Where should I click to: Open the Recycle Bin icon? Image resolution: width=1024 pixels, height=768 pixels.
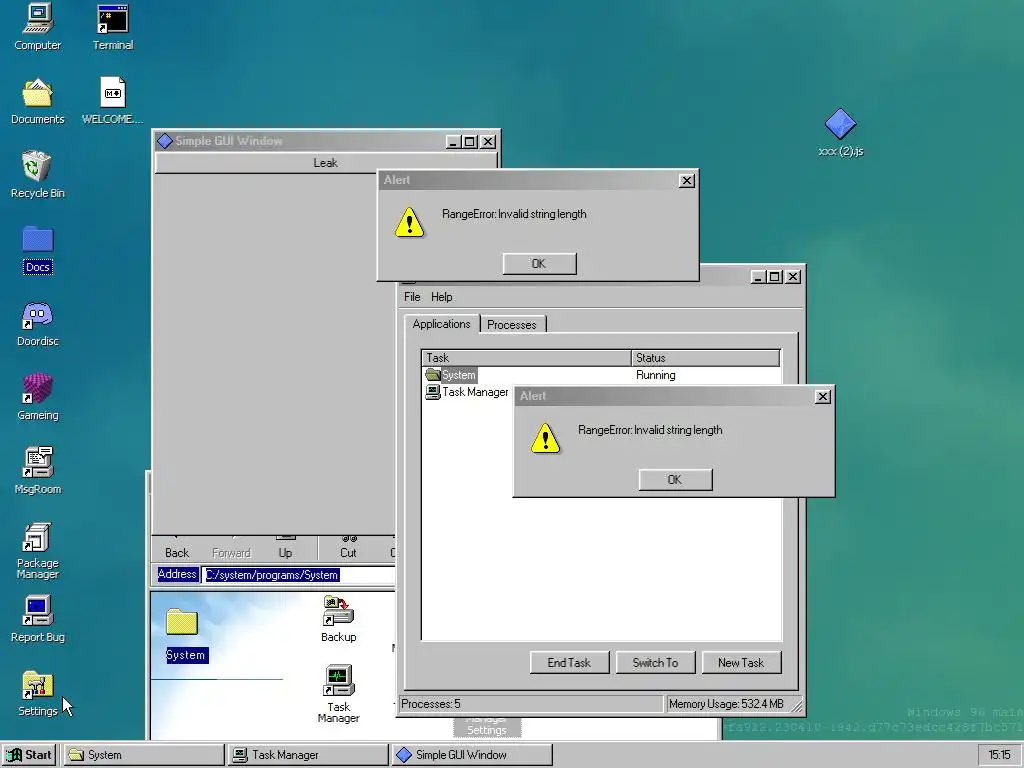tap(37, 174)
